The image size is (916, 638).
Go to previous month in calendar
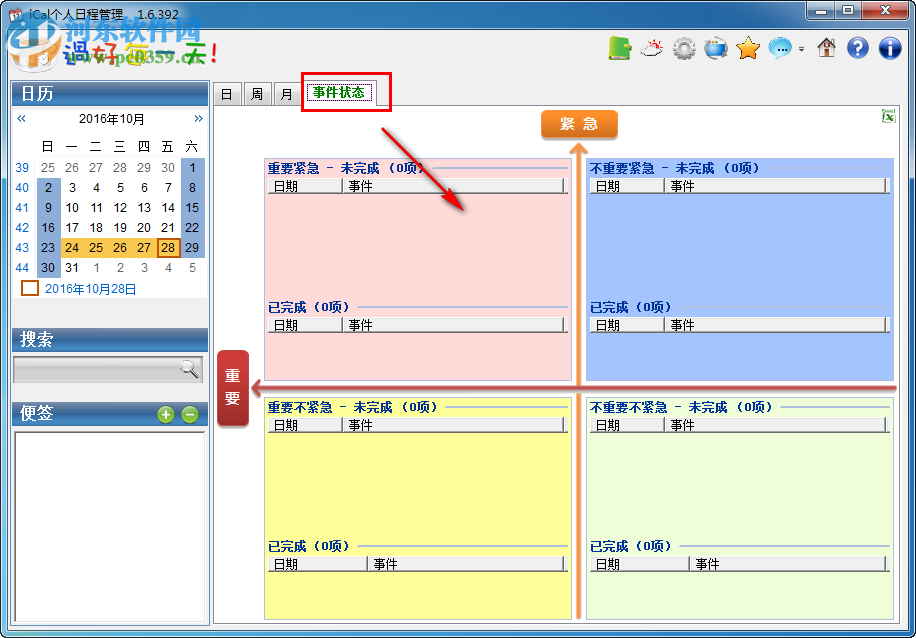[22, 119]
